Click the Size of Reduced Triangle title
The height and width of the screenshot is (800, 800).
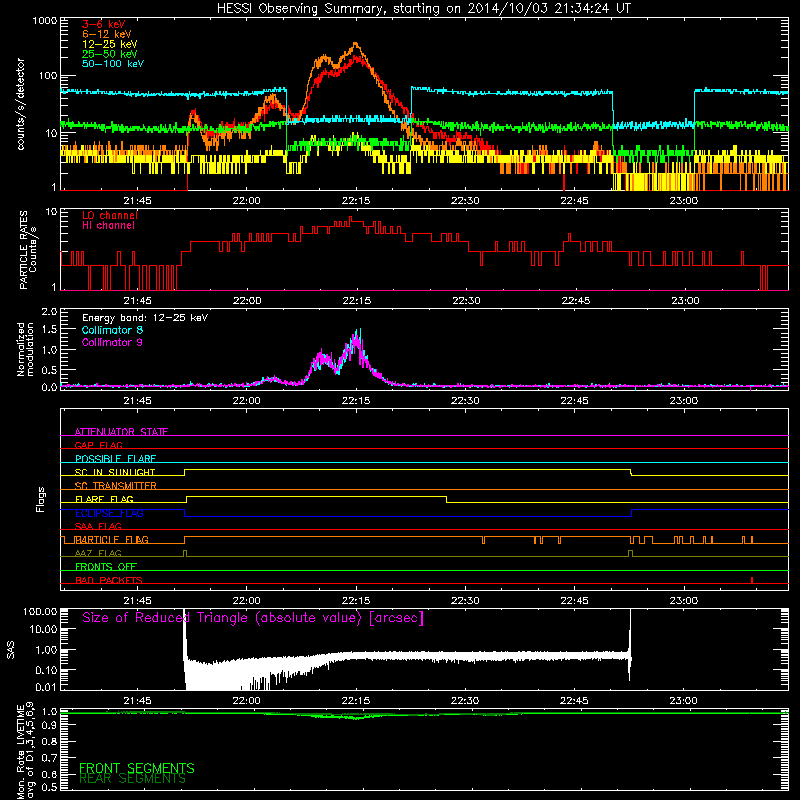click(x=253, y=618)
